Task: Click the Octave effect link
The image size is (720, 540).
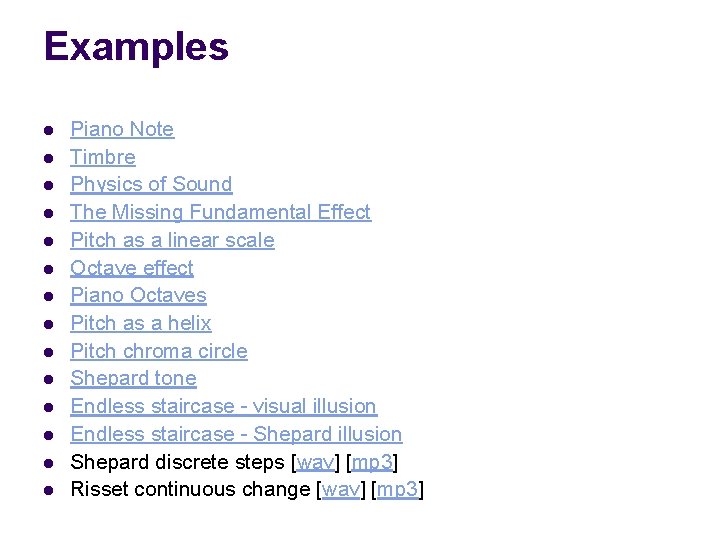Action: pyautogui.click(x=132, y=268)
